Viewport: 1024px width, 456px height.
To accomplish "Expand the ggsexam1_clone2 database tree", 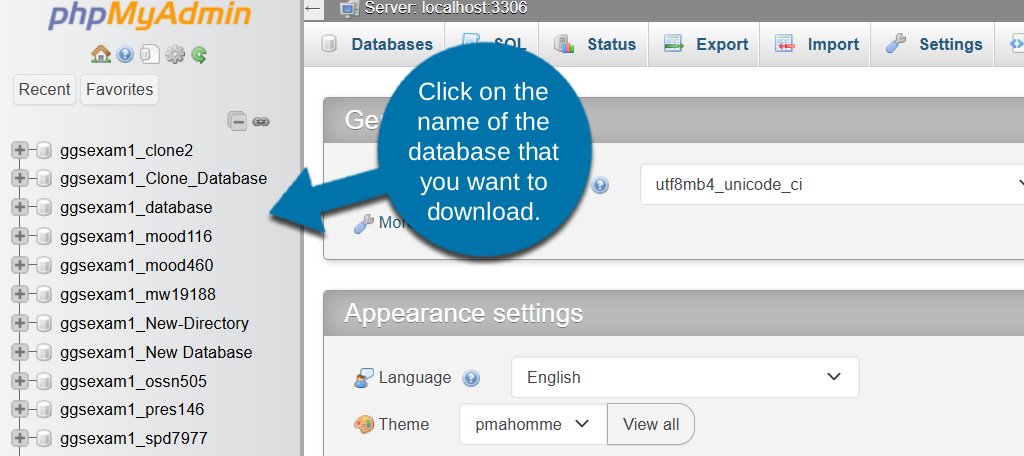I will click(18, 150).
